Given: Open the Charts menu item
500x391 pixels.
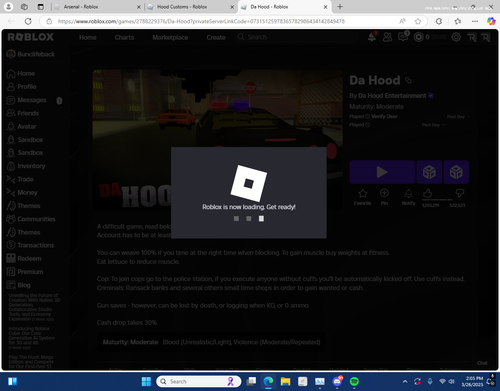Looking at the screenshot, I should point(124,37).
